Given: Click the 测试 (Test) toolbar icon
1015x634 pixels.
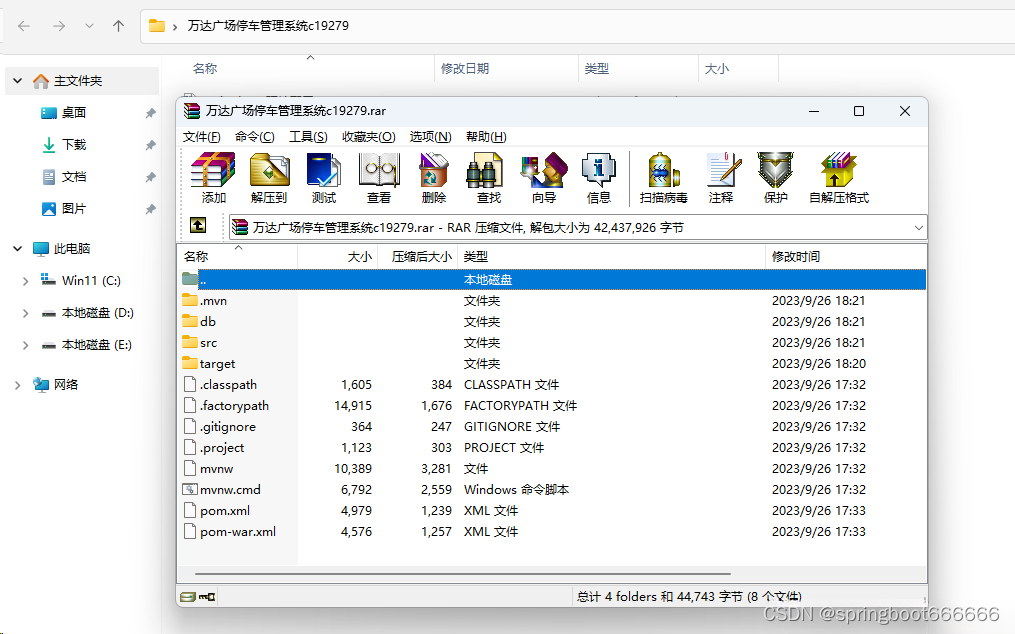Looking at the screenshot, I should 324,178.
